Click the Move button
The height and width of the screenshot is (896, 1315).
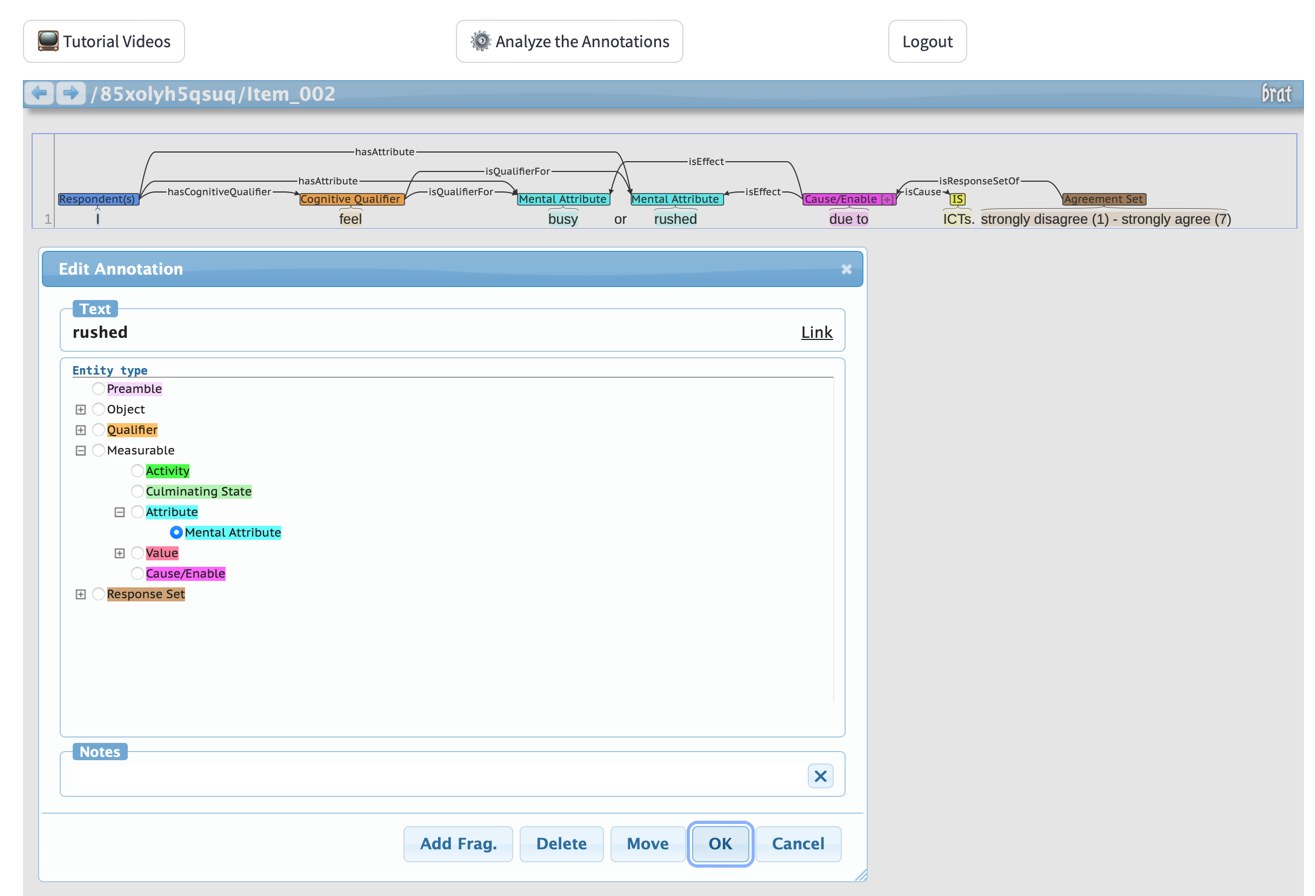[647, 843]
